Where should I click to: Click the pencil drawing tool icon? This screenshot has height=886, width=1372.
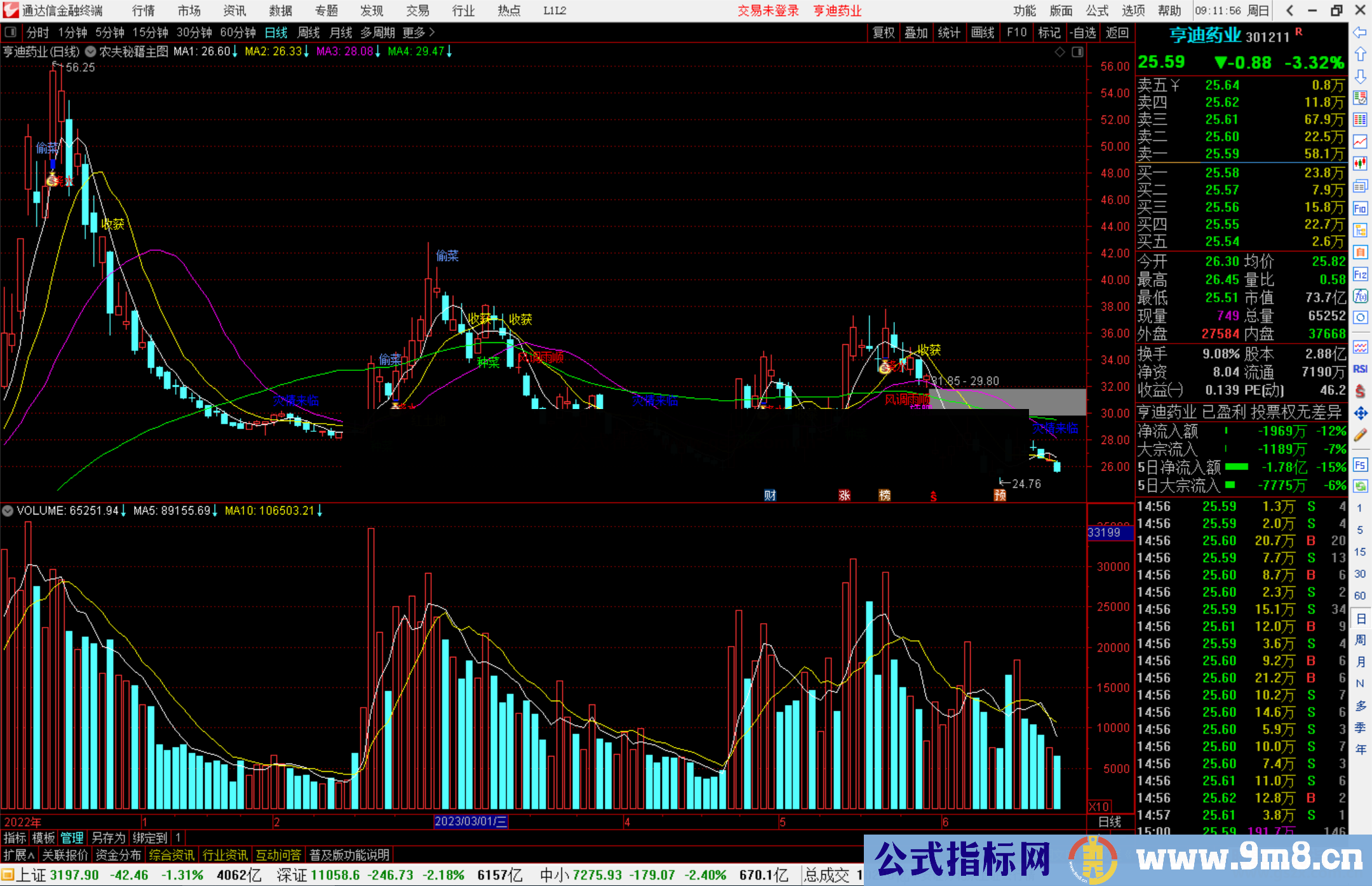click(1360, 435)
